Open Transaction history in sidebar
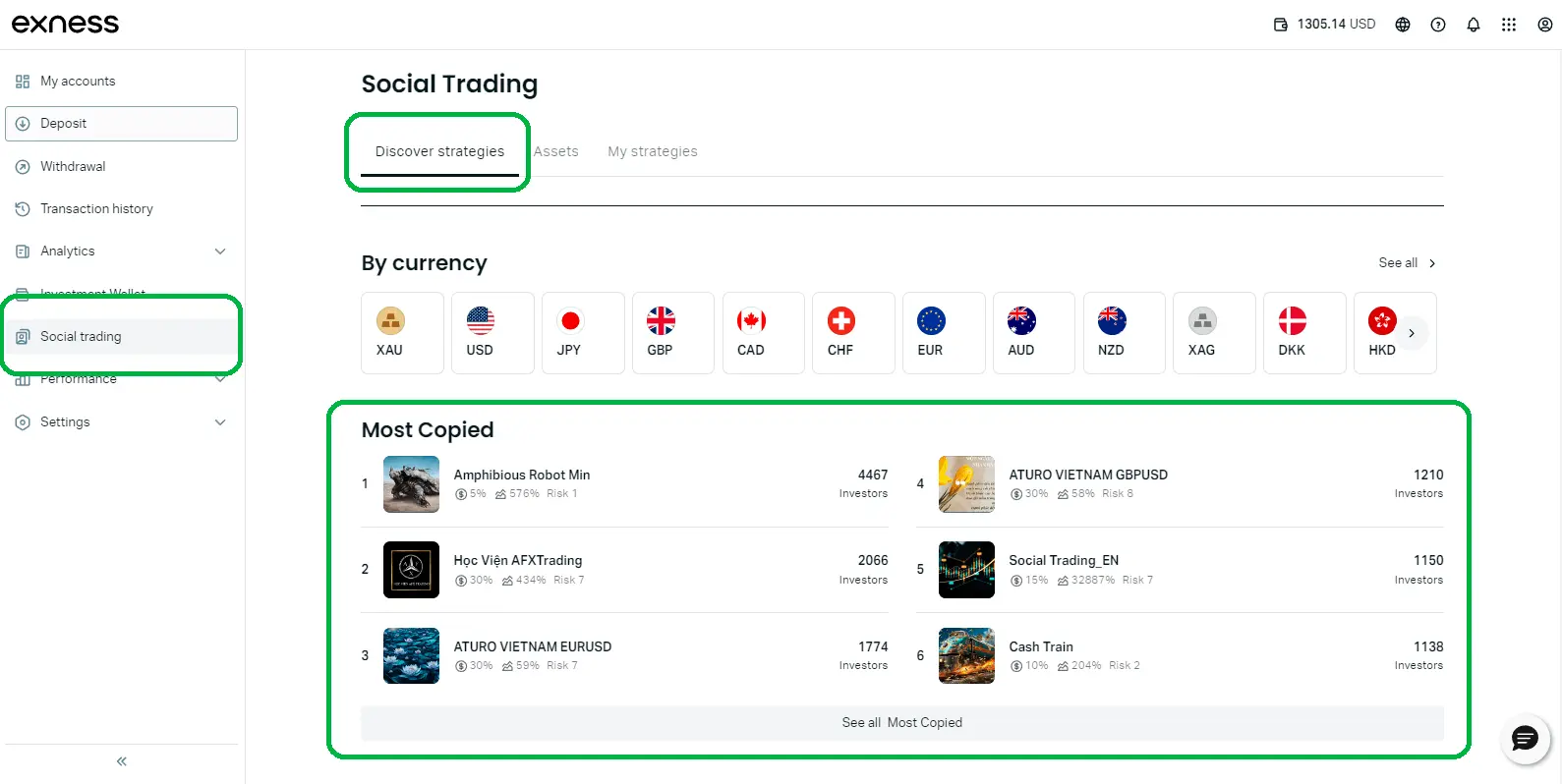This screenshot has height=784, width=1562. click(121, 209)
